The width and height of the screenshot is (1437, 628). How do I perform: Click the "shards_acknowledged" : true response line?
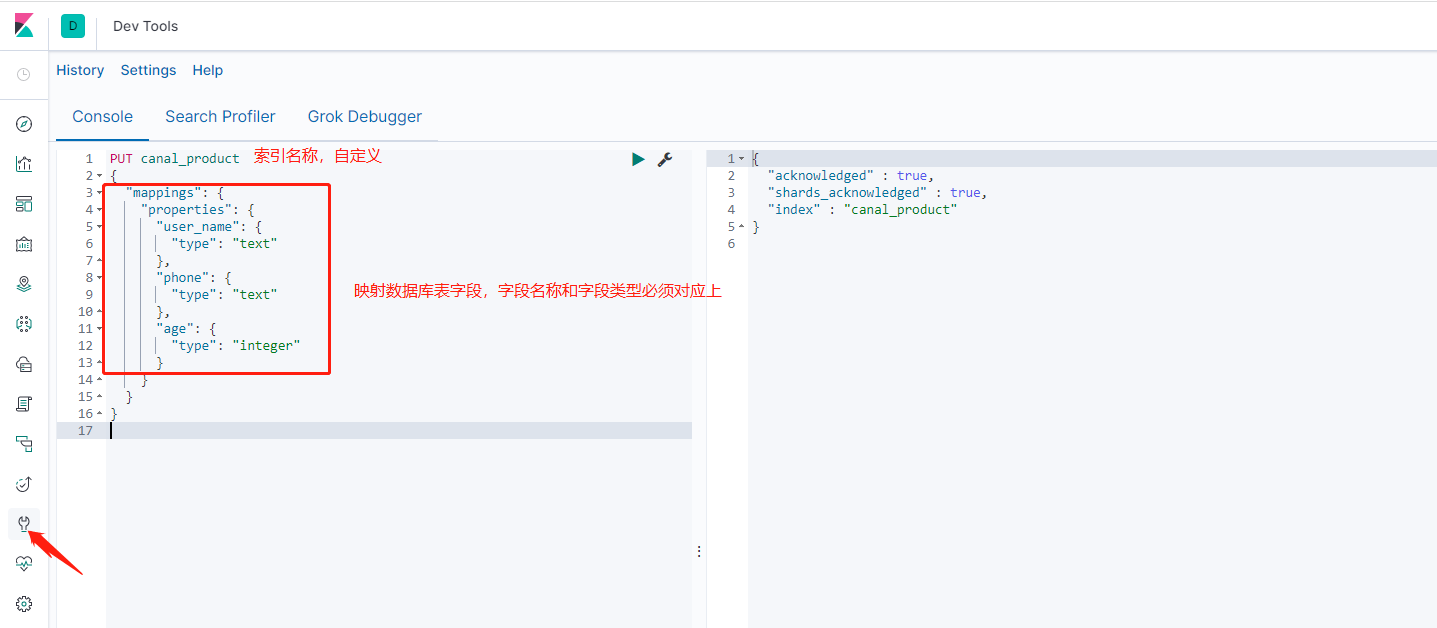(877, 193)
